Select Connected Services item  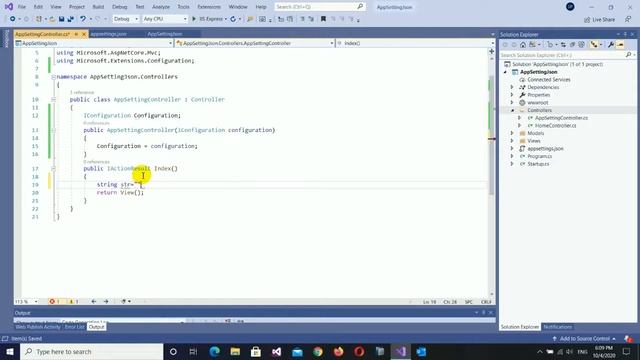pos(549,80)
